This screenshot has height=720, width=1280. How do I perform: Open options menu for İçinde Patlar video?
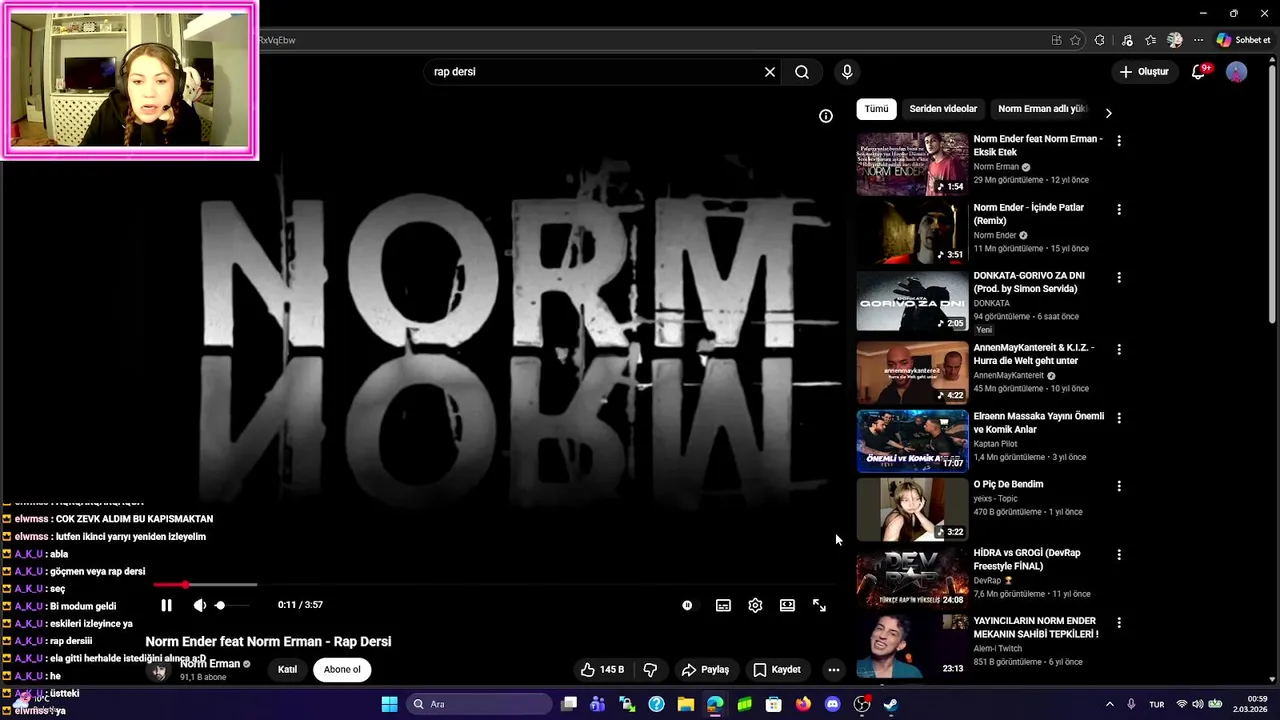click(1119, 210)
